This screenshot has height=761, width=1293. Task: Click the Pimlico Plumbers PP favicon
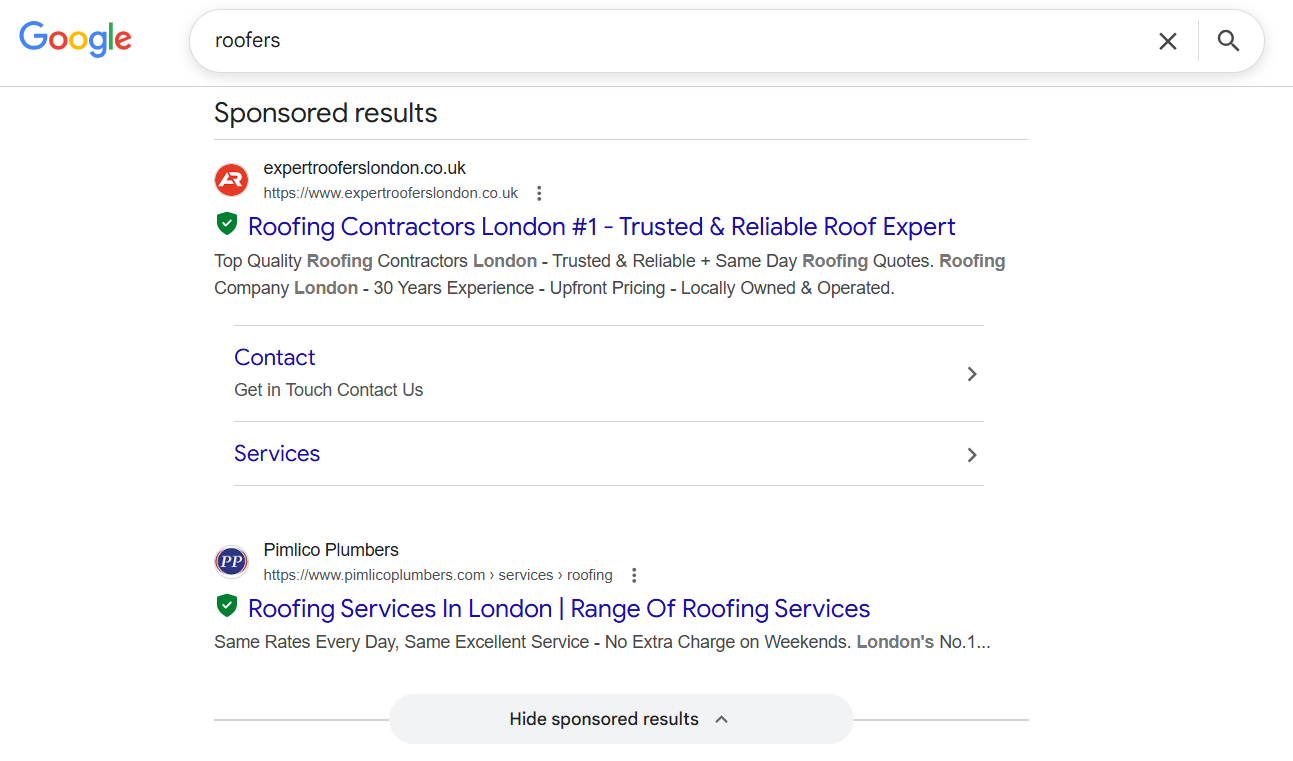click(x=231, y=562)
